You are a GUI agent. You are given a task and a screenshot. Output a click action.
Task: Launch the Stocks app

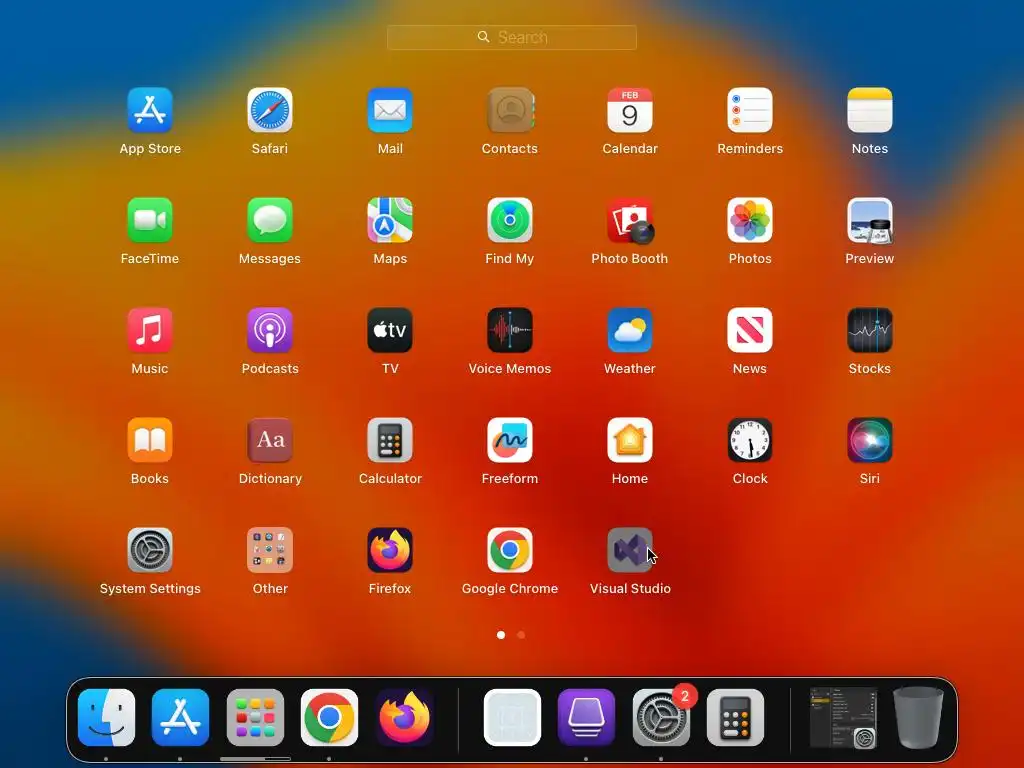pos(870,330)
